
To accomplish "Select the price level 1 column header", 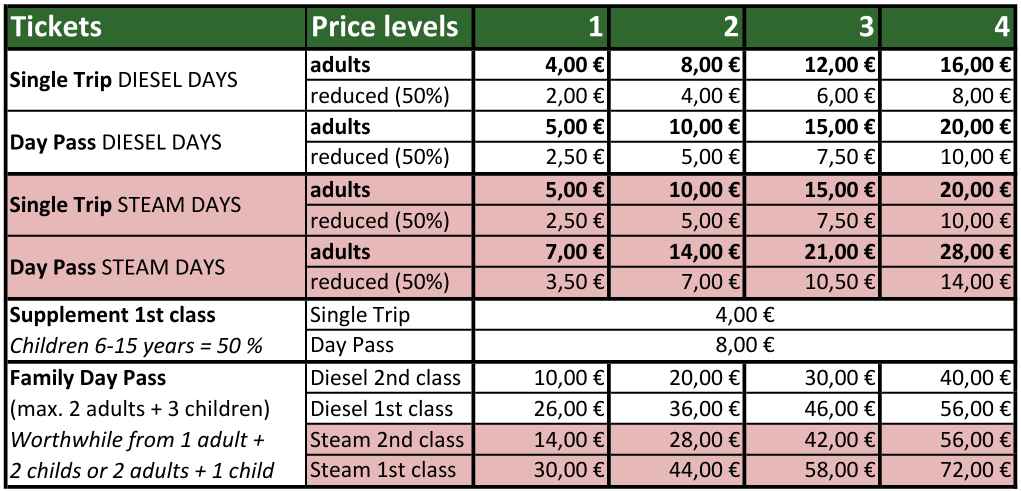I will (595, 26).
